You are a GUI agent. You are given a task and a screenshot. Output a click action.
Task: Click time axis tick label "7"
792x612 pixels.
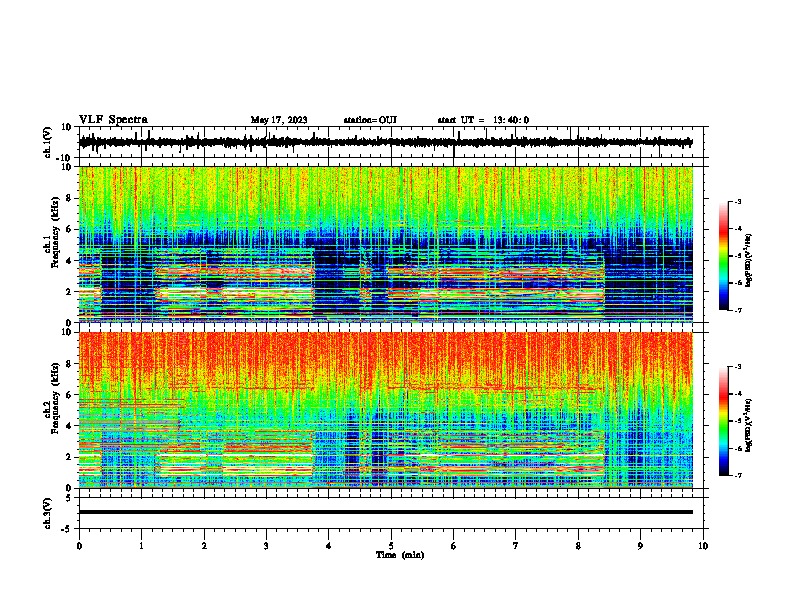tap(516, 546)
